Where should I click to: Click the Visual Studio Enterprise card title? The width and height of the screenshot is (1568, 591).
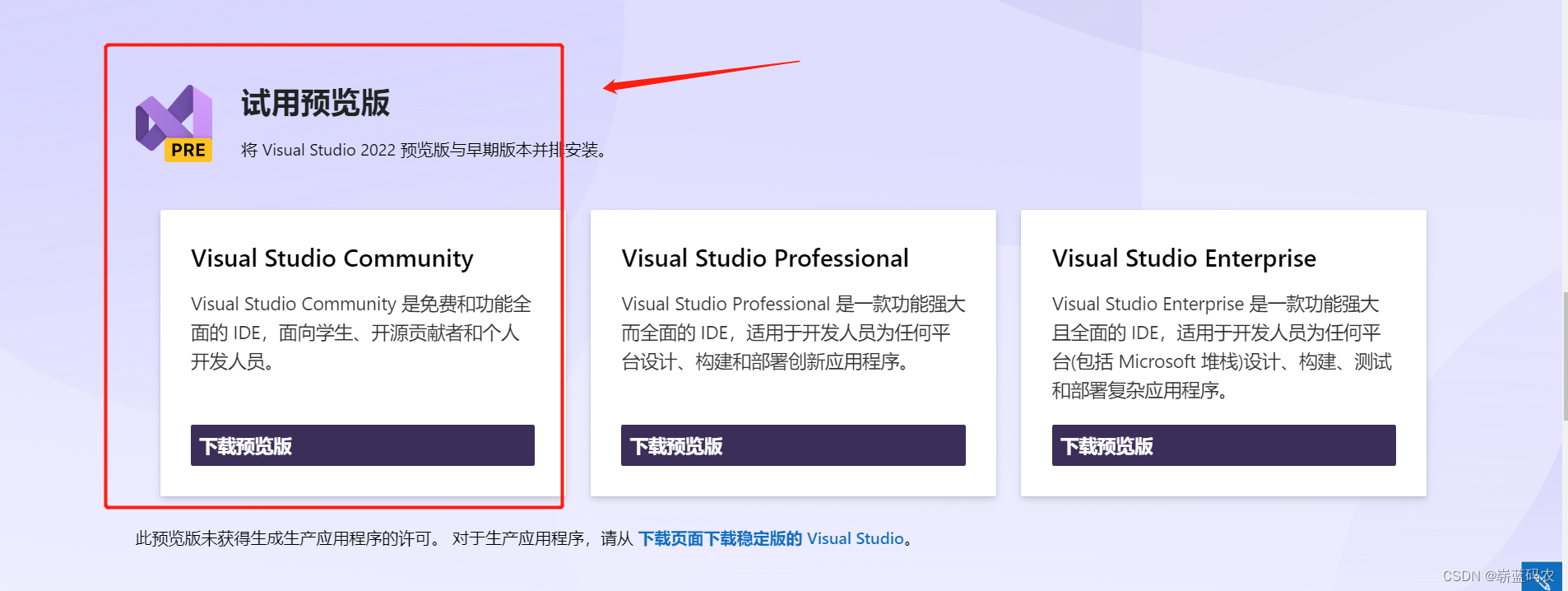tap(1184, 258)
